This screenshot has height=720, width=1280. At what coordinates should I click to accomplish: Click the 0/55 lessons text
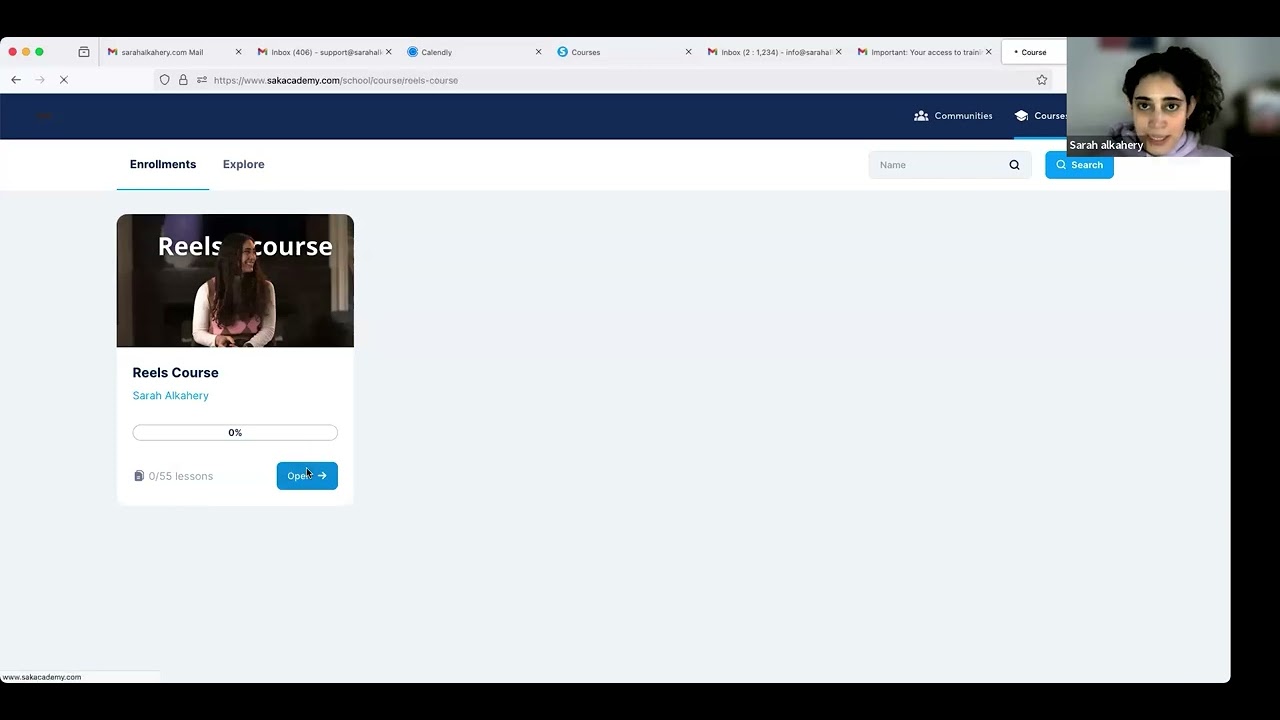[181, 476]
